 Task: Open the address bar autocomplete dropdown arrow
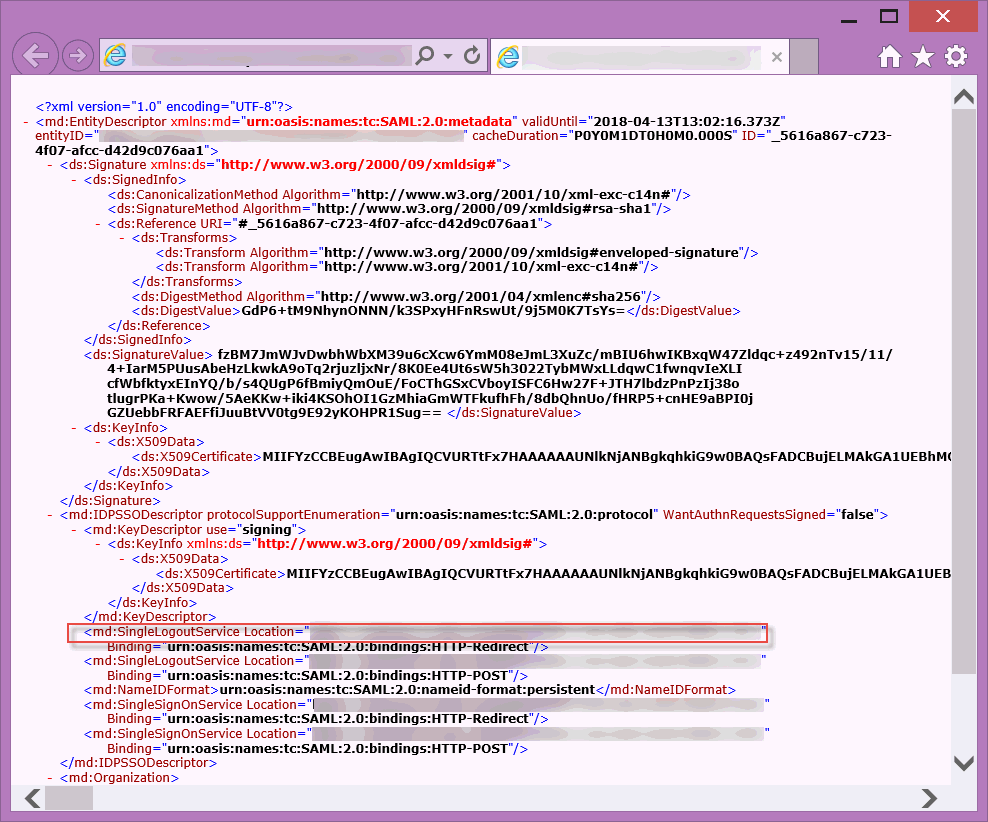click(448, 56)
